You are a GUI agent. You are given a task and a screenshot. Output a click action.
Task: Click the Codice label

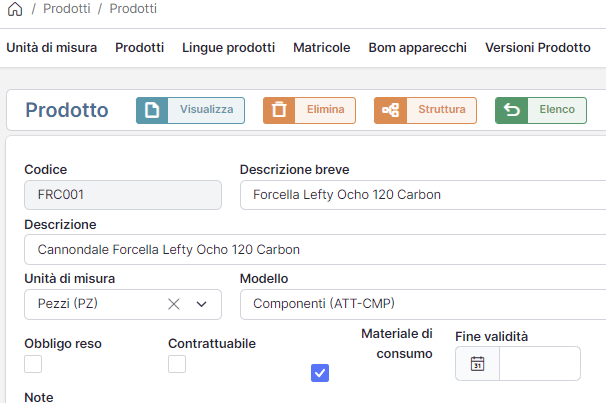46,170
